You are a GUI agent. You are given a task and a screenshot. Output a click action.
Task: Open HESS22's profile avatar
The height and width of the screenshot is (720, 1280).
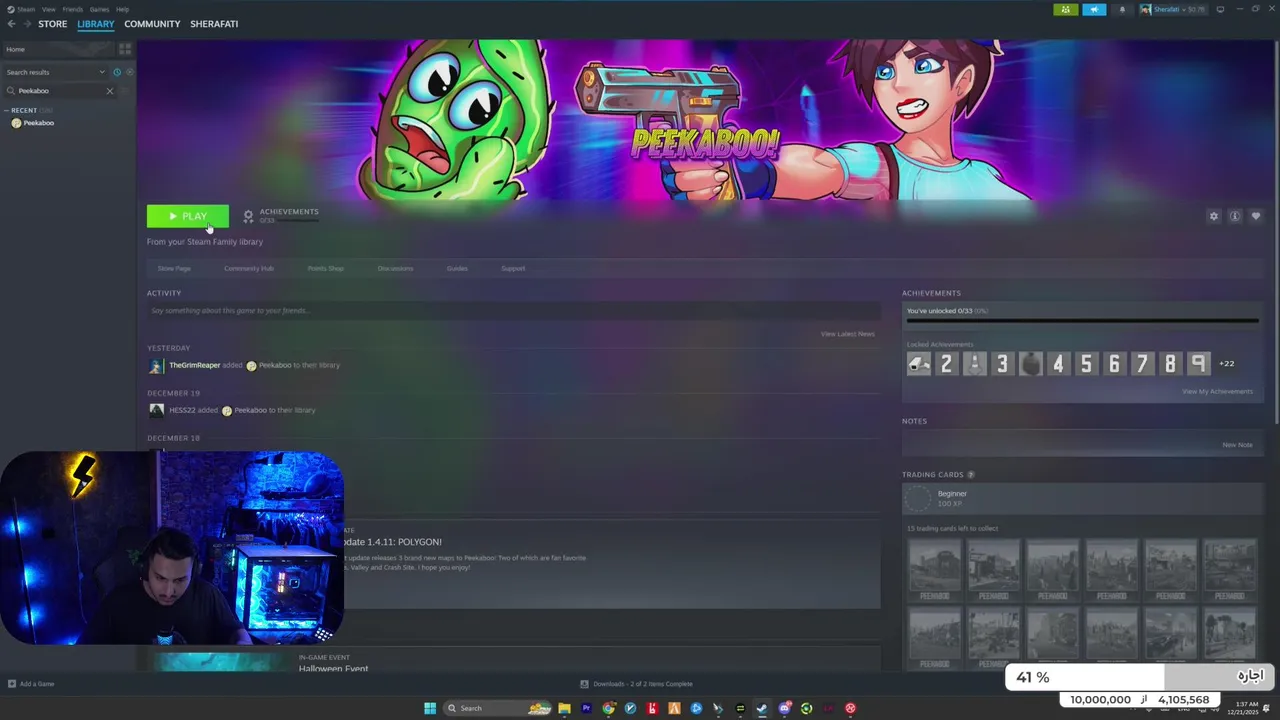[156, 410]
